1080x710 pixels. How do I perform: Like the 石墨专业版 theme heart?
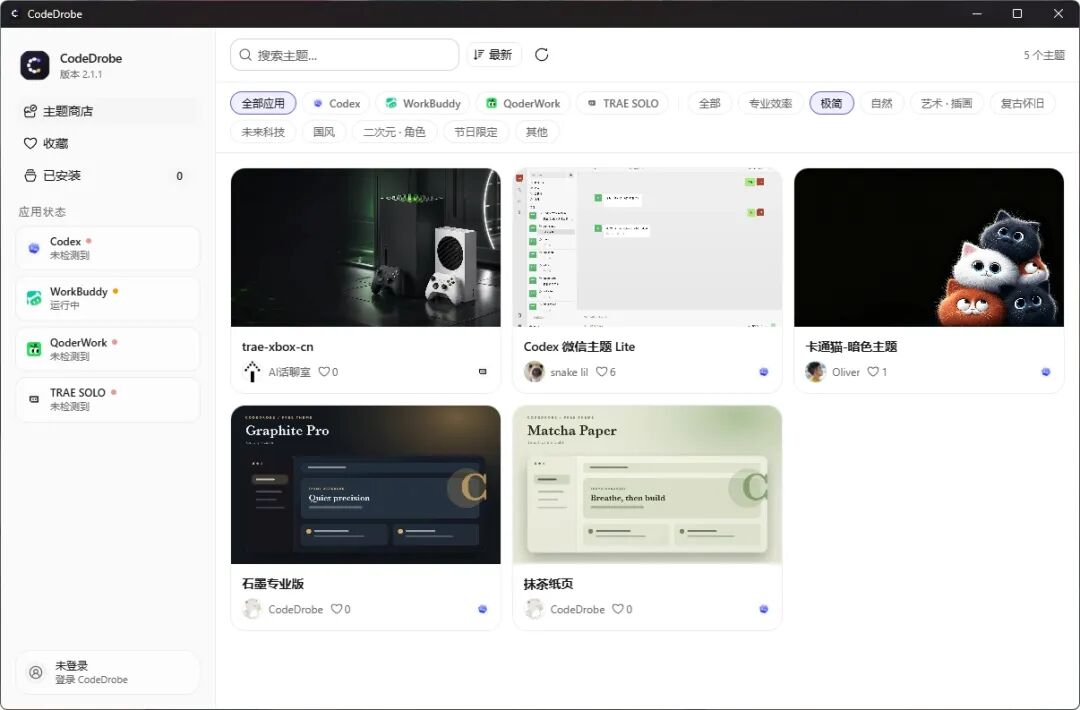337,609
